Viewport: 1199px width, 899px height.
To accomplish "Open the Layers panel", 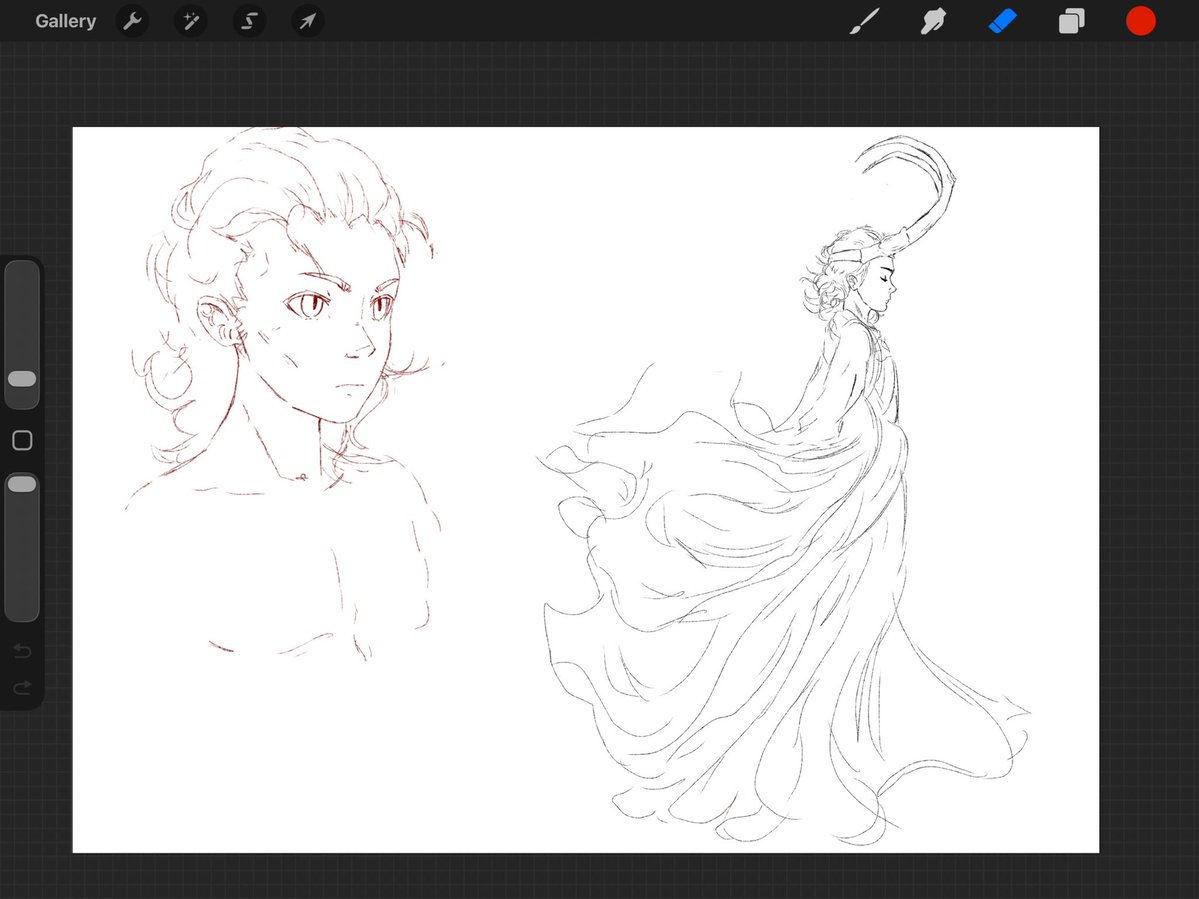I will coord(1071,21).
